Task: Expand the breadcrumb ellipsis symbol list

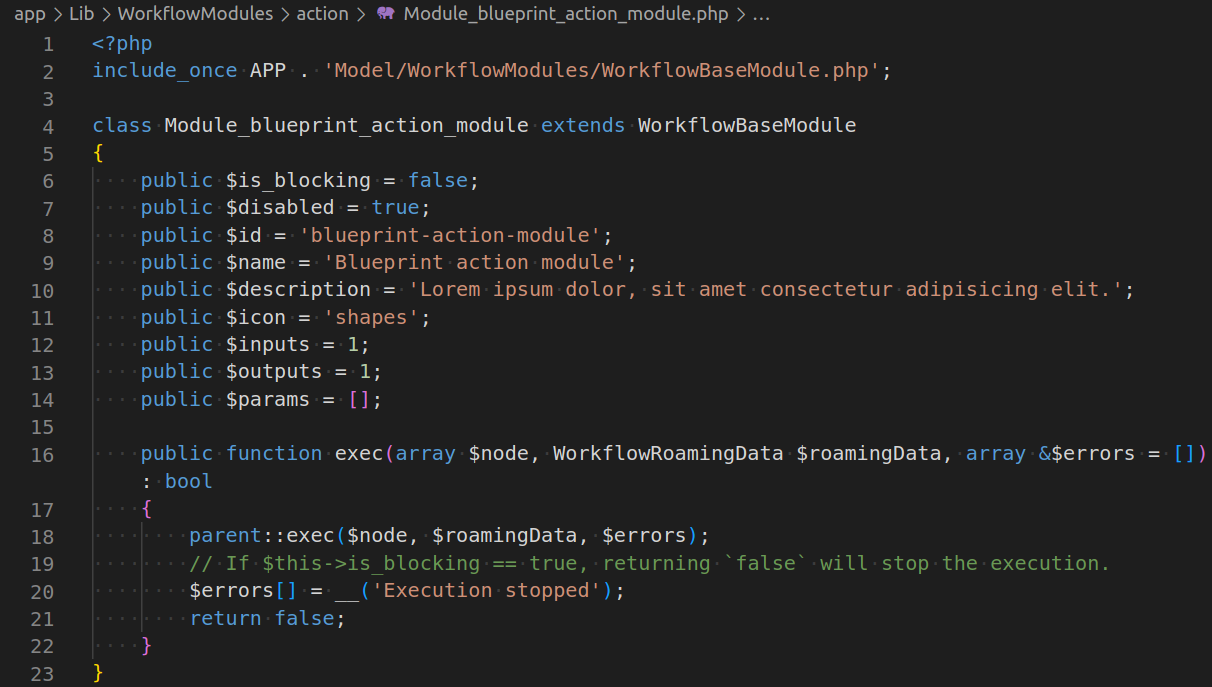Action: [x=760, y=14]
